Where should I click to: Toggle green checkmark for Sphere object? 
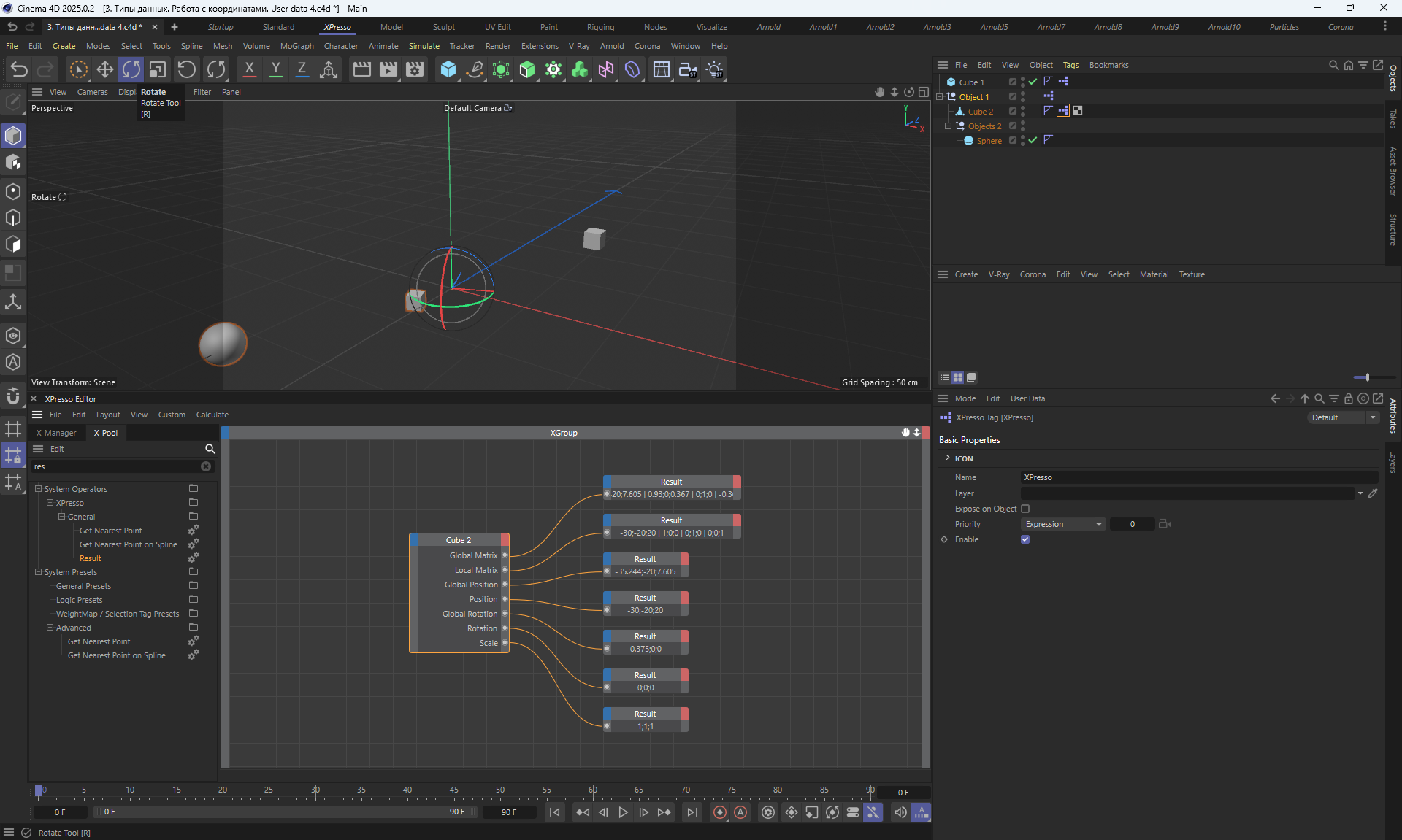[x=1033, y=140]
